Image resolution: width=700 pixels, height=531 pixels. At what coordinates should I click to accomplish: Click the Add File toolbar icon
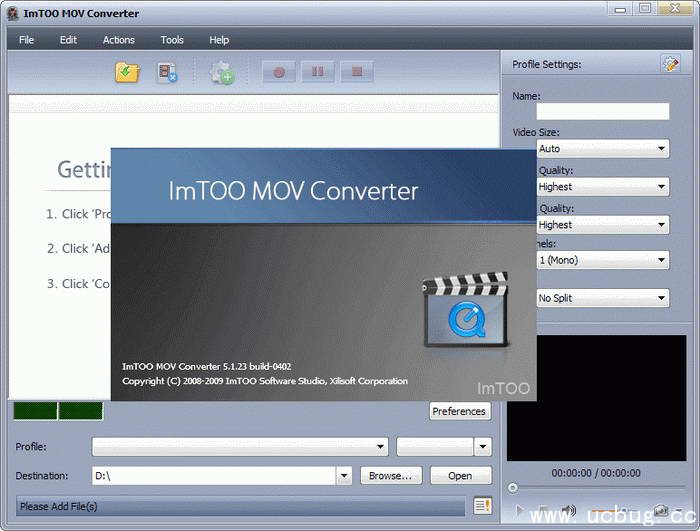pos(127,72)
